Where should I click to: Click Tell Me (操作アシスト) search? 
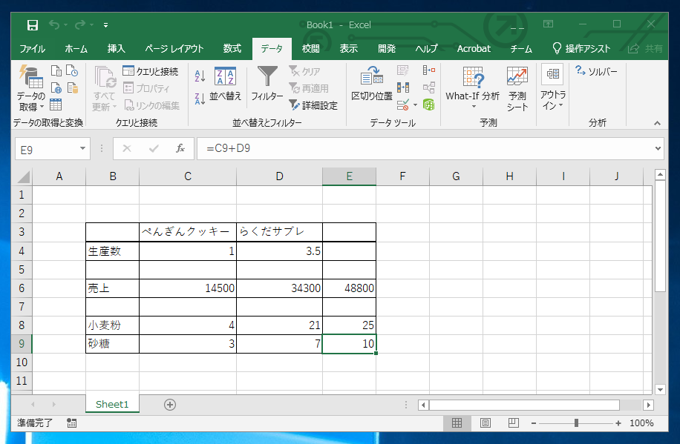pos(581,49)
